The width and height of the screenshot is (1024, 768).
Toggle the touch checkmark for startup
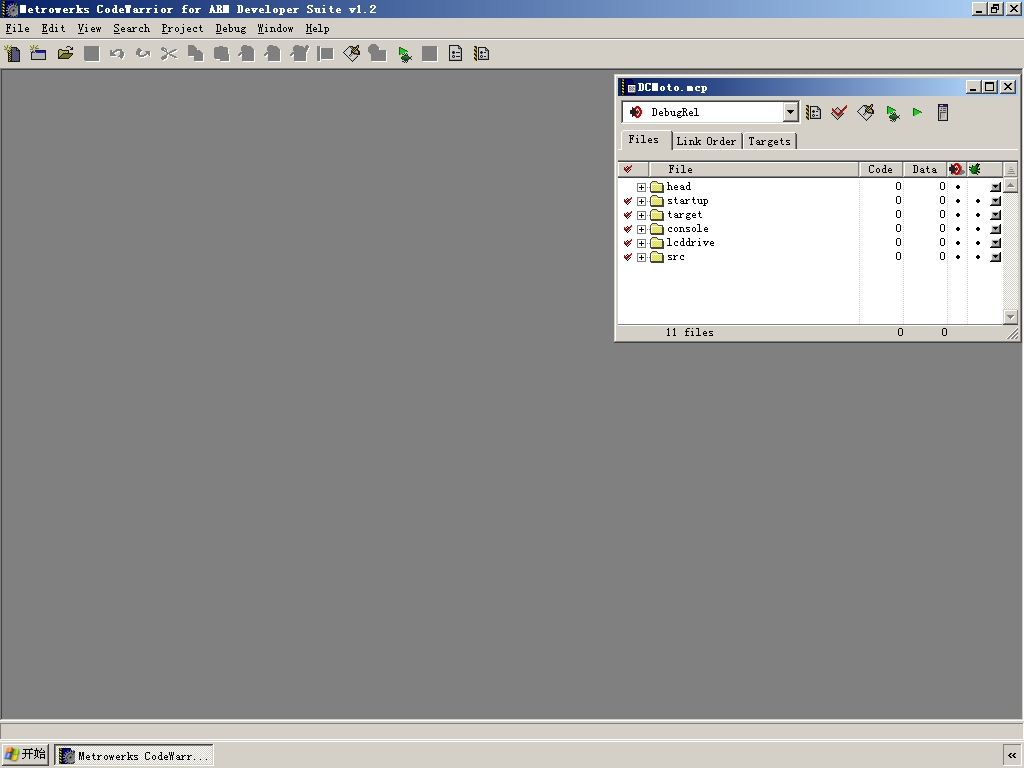(628, 201)
